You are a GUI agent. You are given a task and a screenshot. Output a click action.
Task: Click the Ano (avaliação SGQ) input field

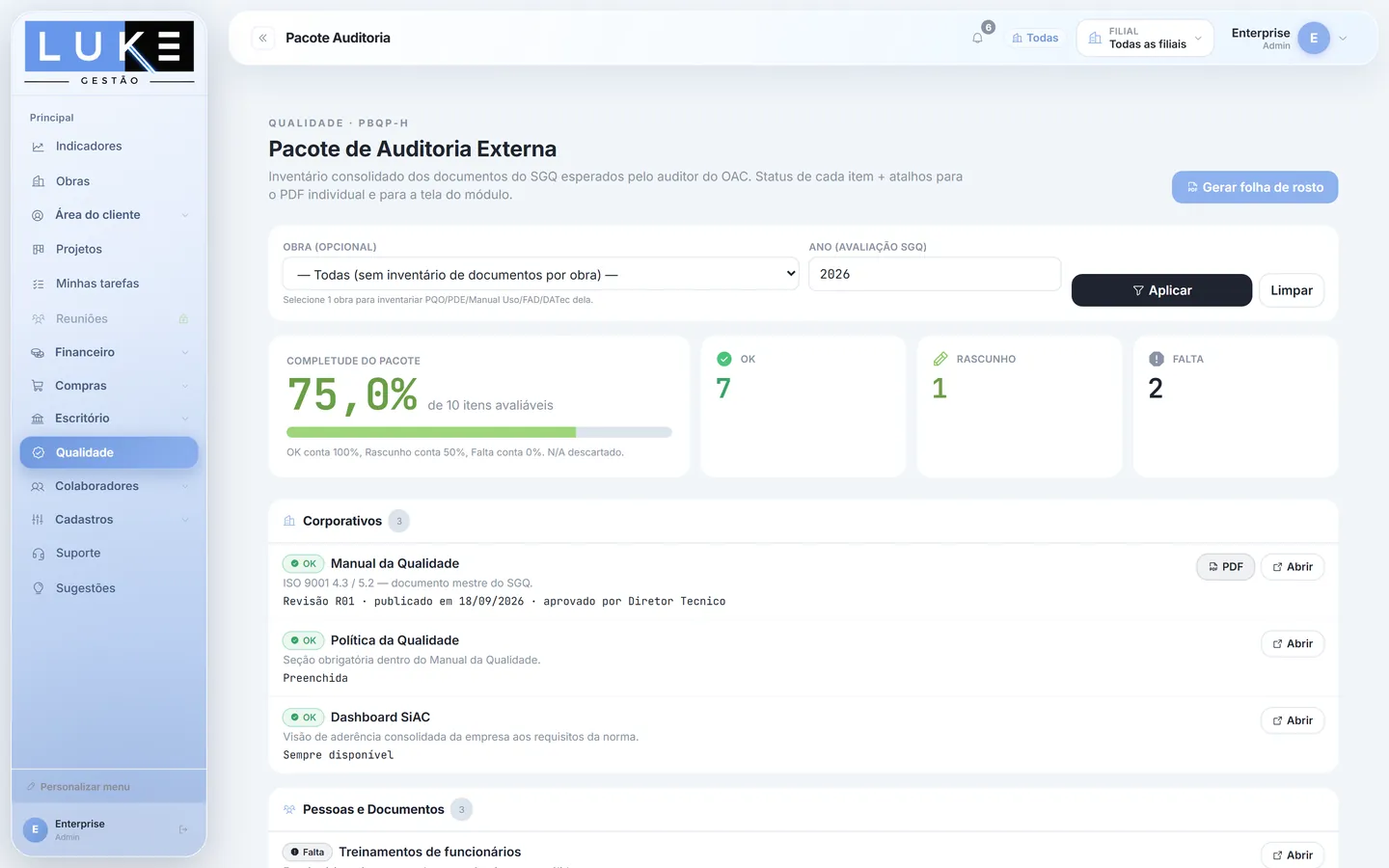[935, 274]
